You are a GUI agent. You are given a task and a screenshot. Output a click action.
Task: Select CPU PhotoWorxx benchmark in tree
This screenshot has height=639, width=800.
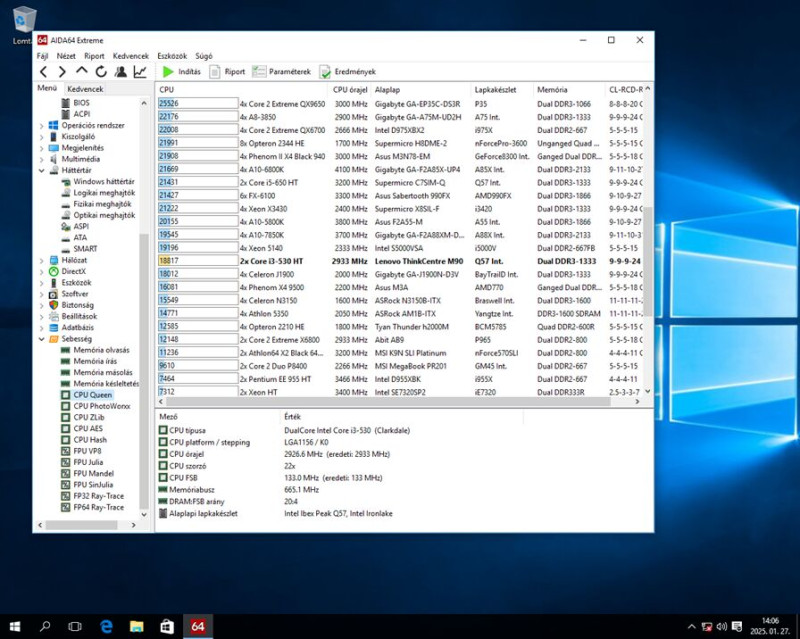pos(101,406)
